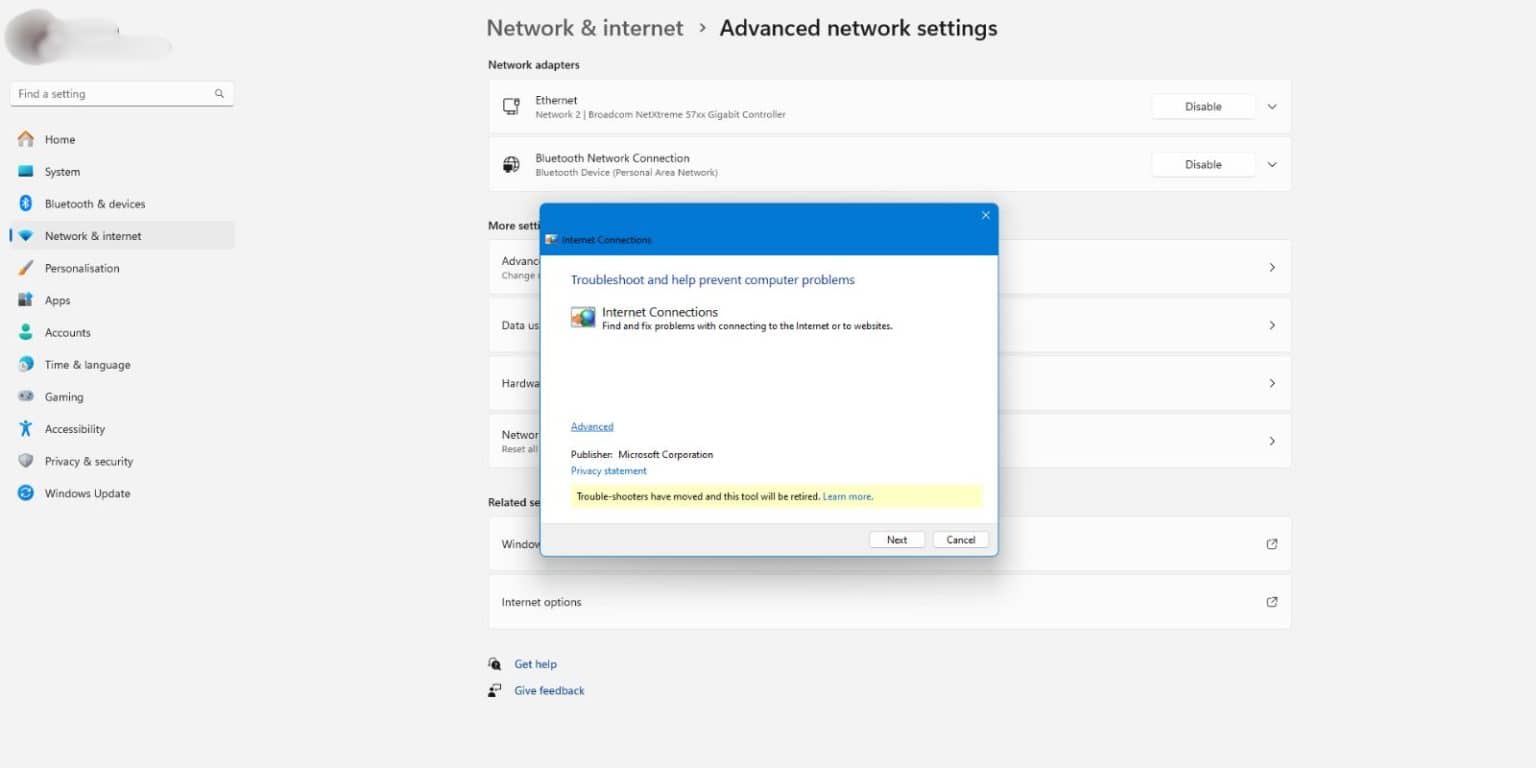
Task: Open the Data usage settings chevron
Action: [x=1271, y=325]
